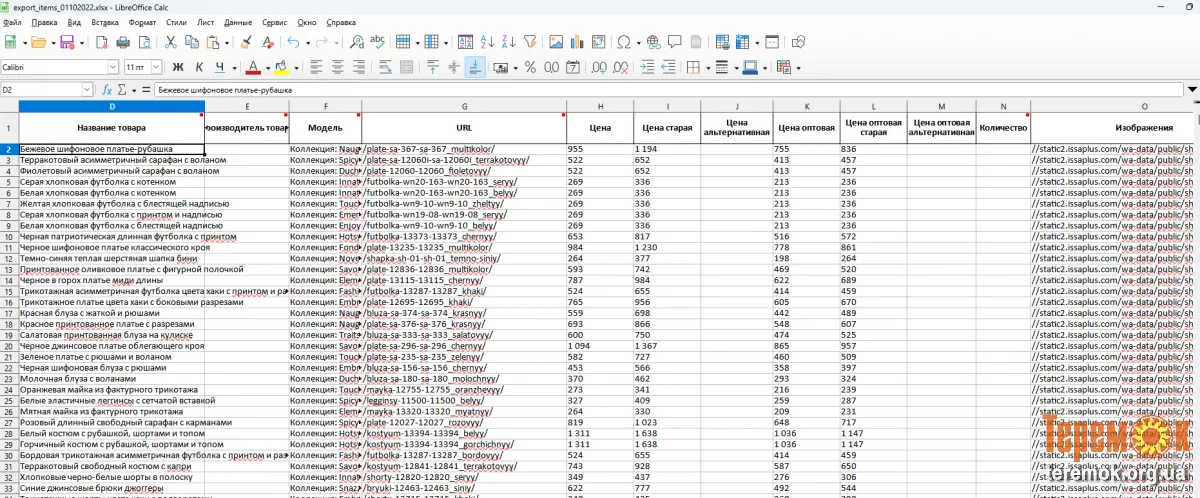
Task: Open the Формат menu
Action: pyautogui.click(x=142, y=21)
